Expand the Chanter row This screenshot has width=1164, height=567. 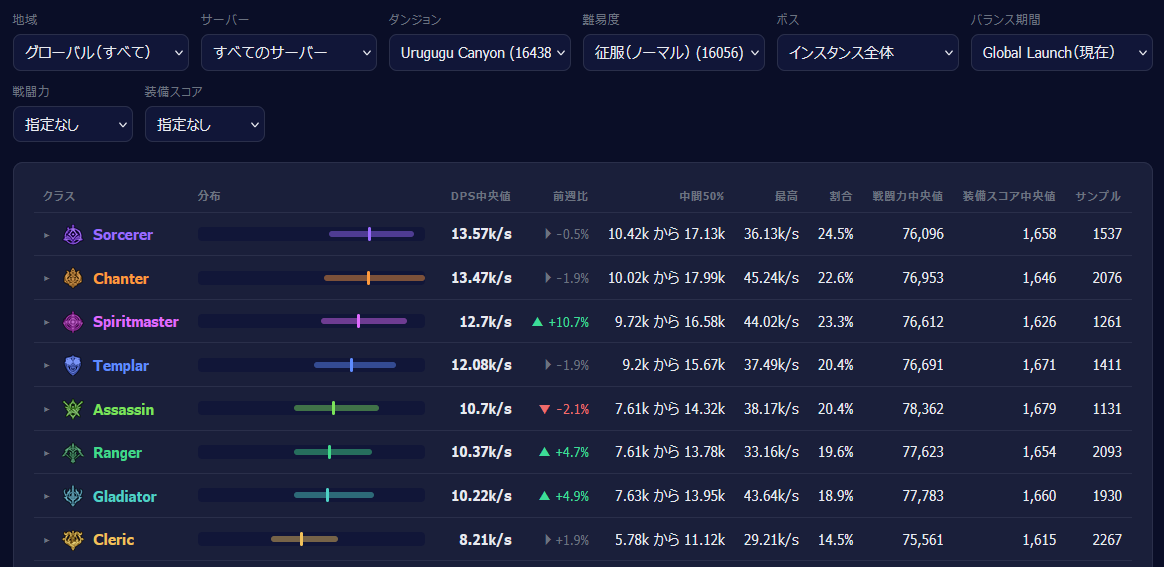(47, 278)
